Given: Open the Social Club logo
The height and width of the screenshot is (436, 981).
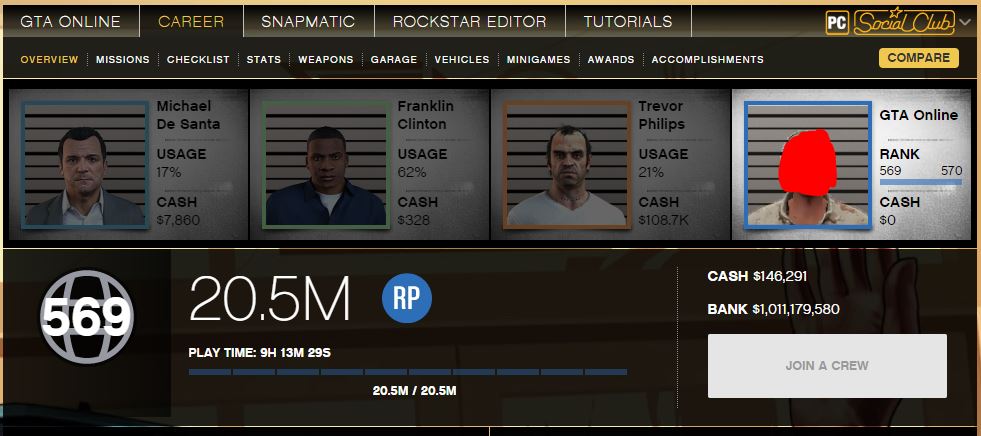Looking at the screenshot, I should [904, 23].
